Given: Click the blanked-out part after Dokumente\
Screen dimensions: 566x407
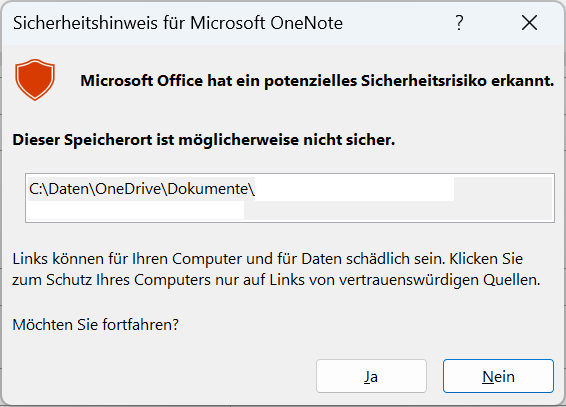Looking at the screenshot, I should pos(354,189).
